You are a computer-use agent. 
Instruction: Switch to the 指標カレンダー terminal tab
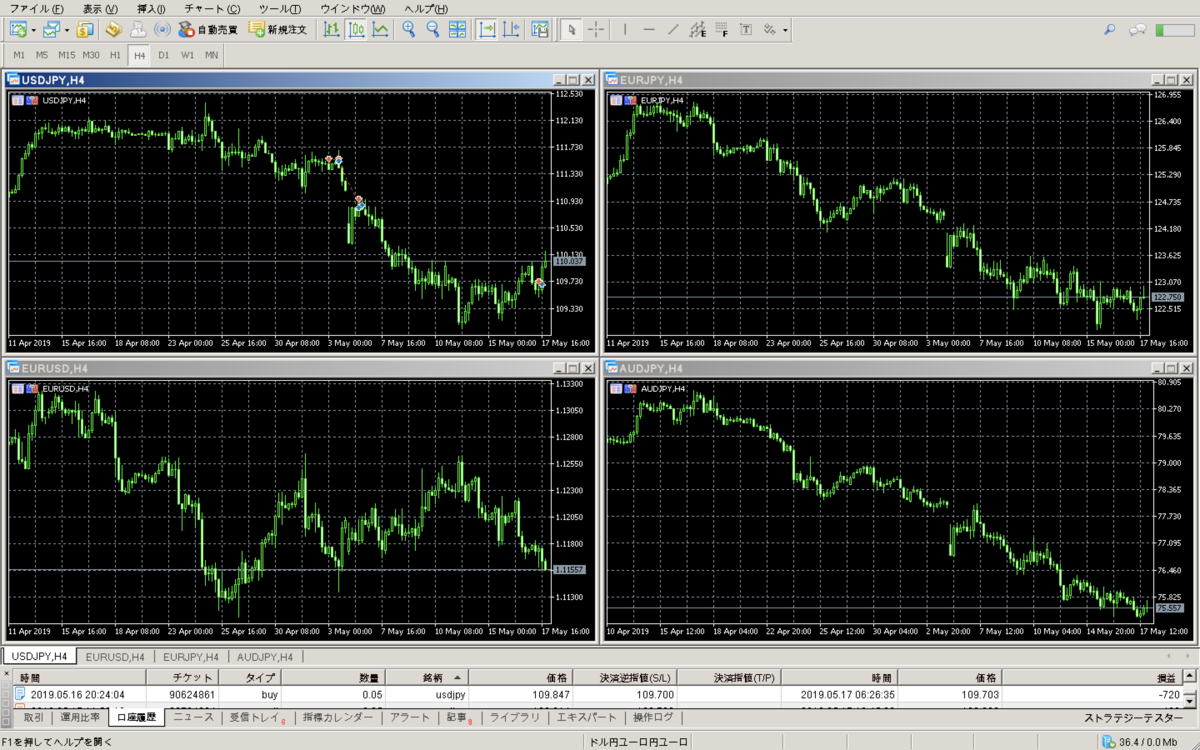coord(338,717)
